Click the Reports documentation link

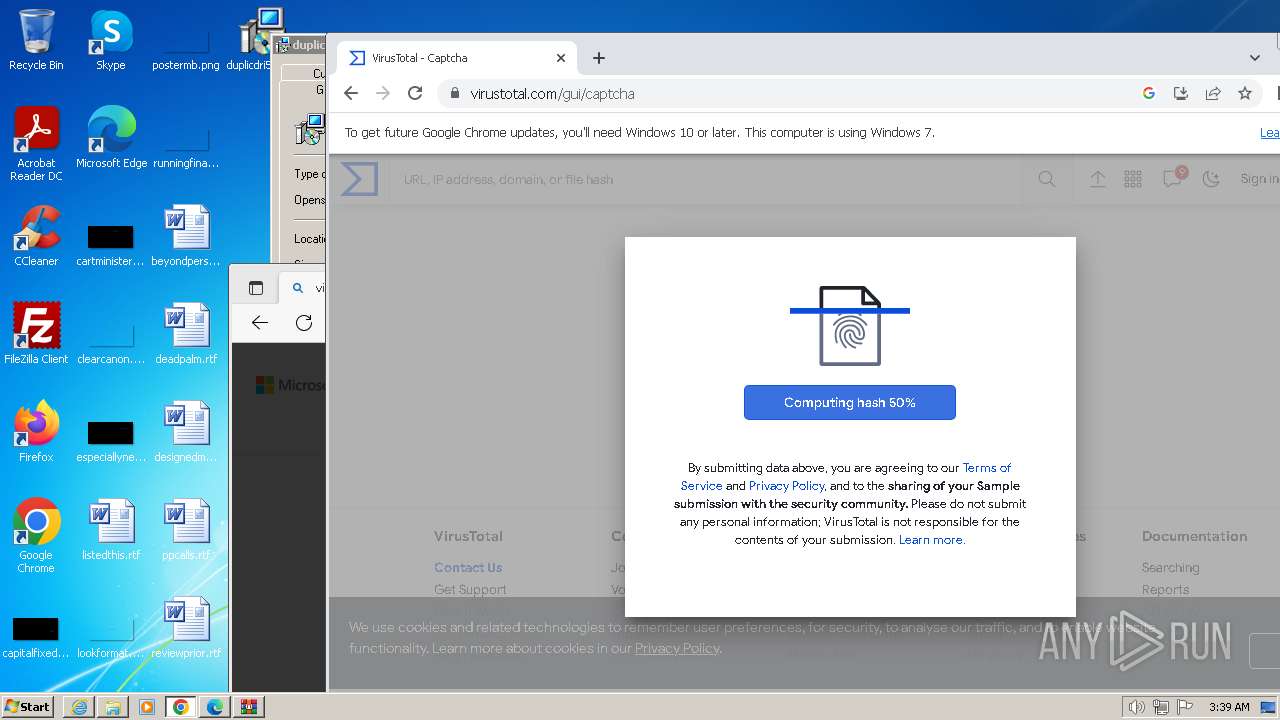point(1165,589)
